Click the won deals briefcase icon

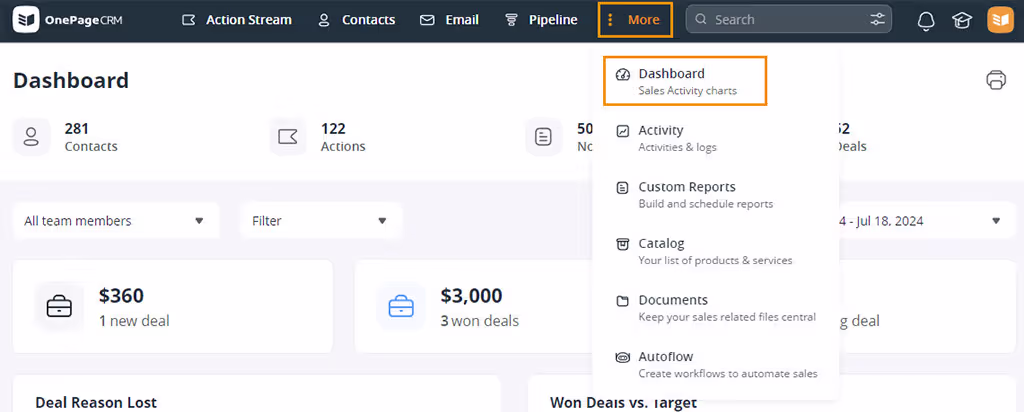401,305
